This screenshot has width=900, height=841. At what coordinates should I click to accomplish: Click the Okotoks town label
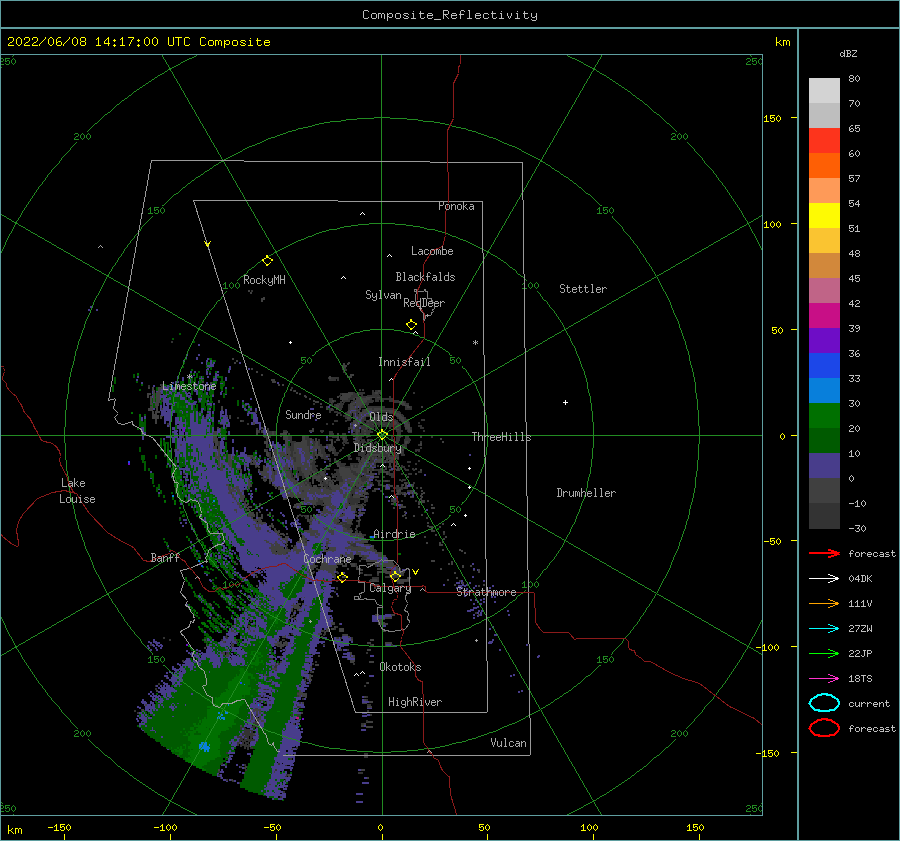(400, 667)
